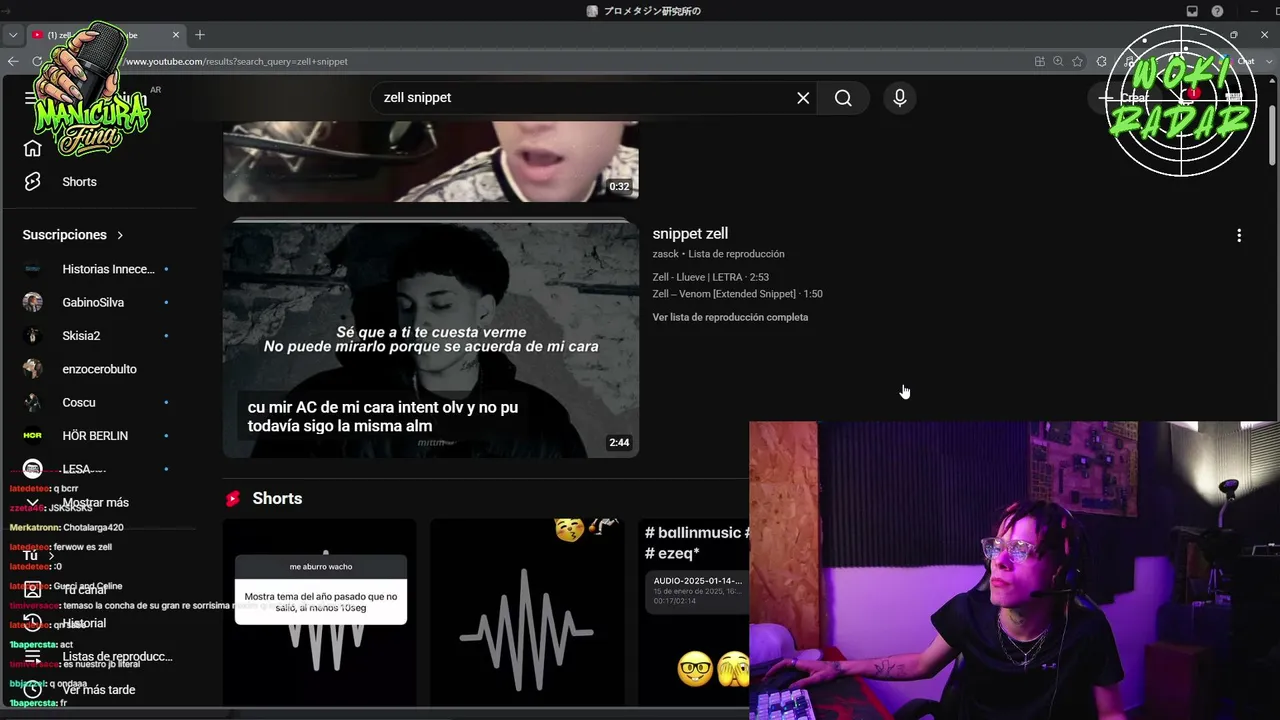Click the GabinoSilva channel avatar
This screenshot has width=1280, height=720.
[x=32, y=302]
